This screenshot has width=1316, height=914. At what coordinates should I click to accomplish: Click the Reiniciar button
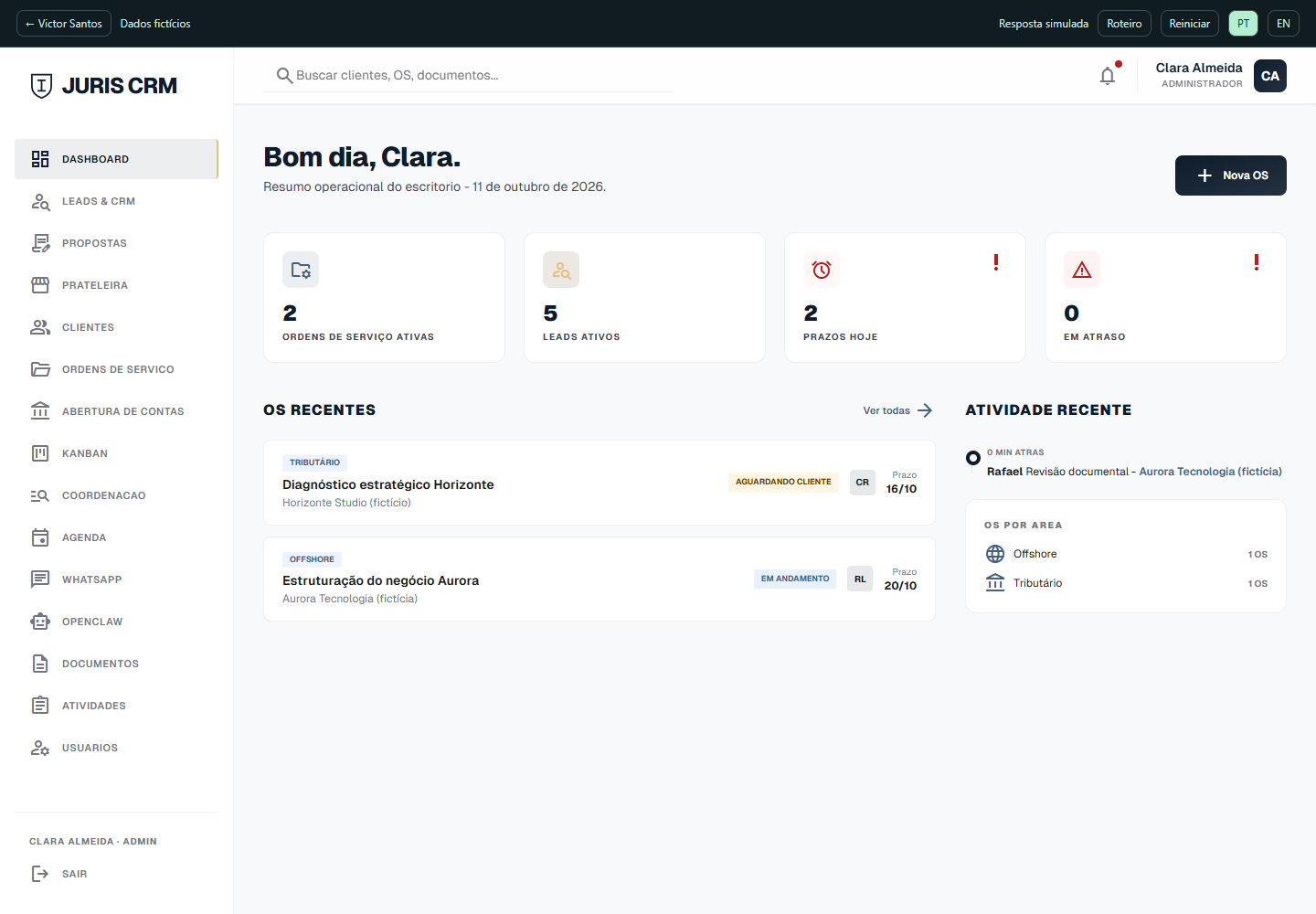pos(1189,24)
